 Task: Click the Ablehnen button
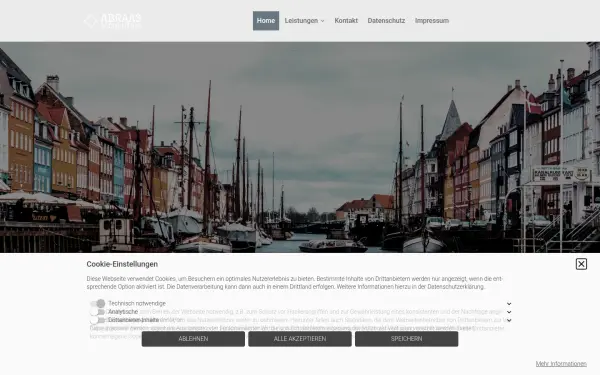coord(193,339)
